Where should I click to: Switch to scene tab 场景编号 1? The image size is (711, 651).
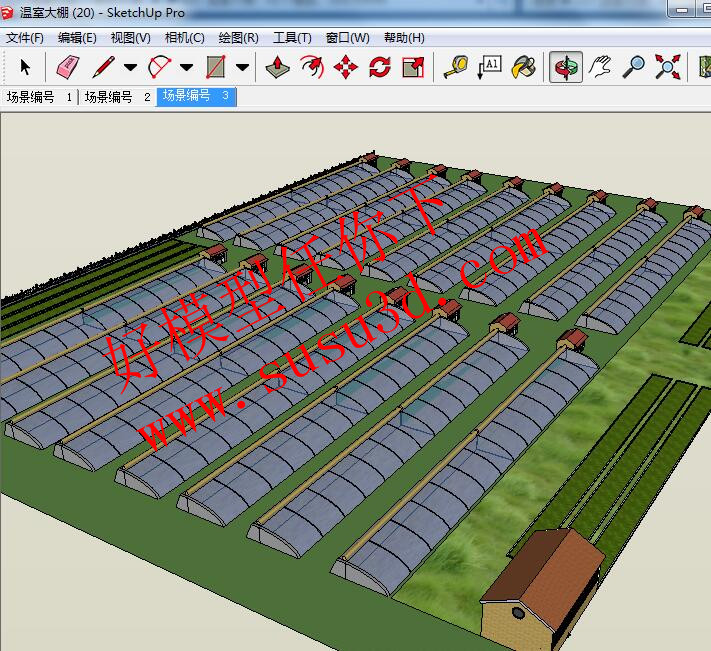pos(39,97)
